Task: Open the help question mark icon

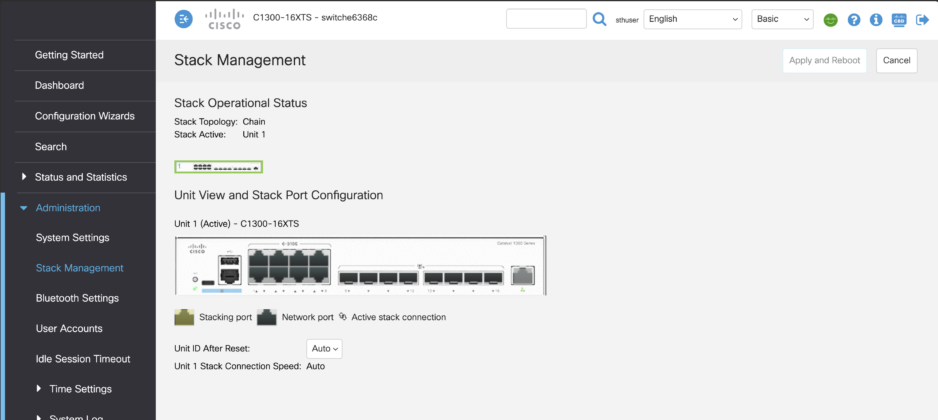Action: point(854,20)
